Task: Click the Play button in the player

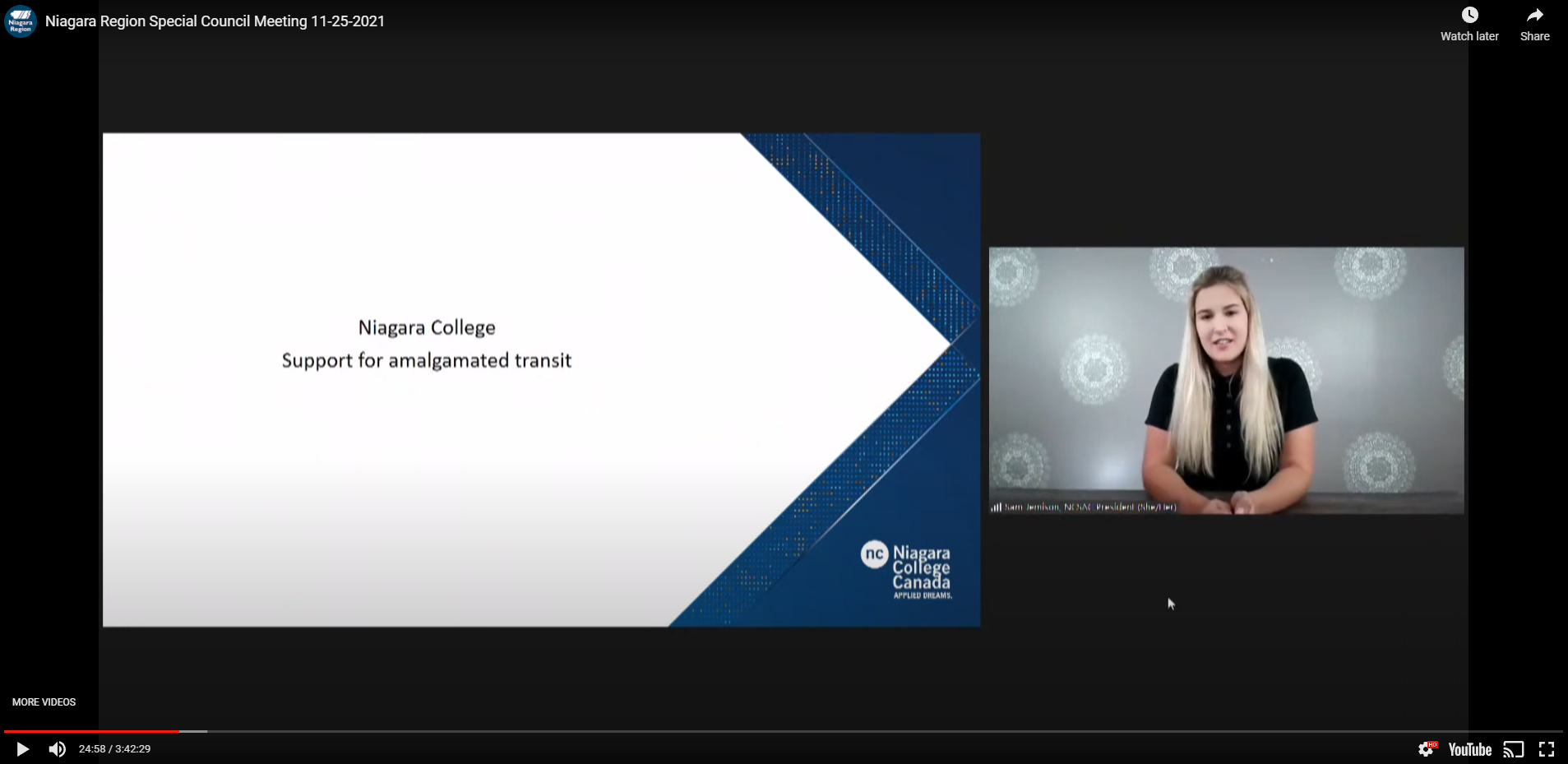Action: point(22,749)
